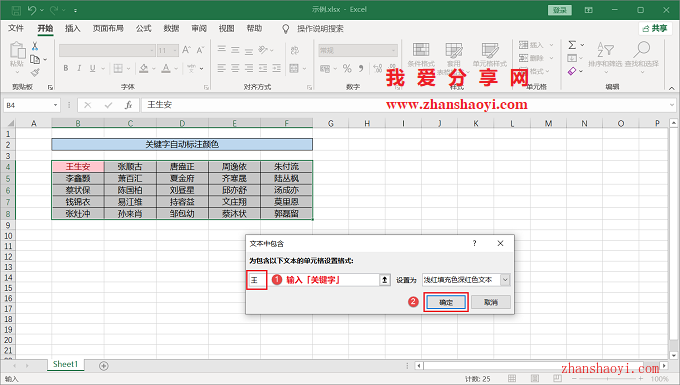Click the 确定 OK button
This screenshot has height=385, width=680.
tap(446, 302)
